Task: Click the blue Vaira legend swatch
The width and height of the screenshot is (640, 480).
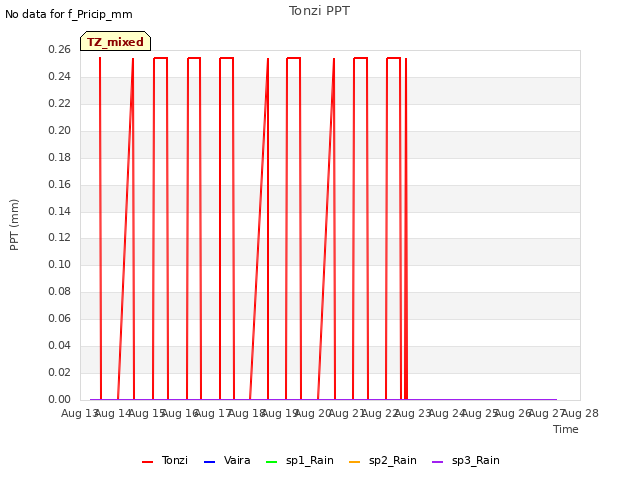Action: coord(209,462)
